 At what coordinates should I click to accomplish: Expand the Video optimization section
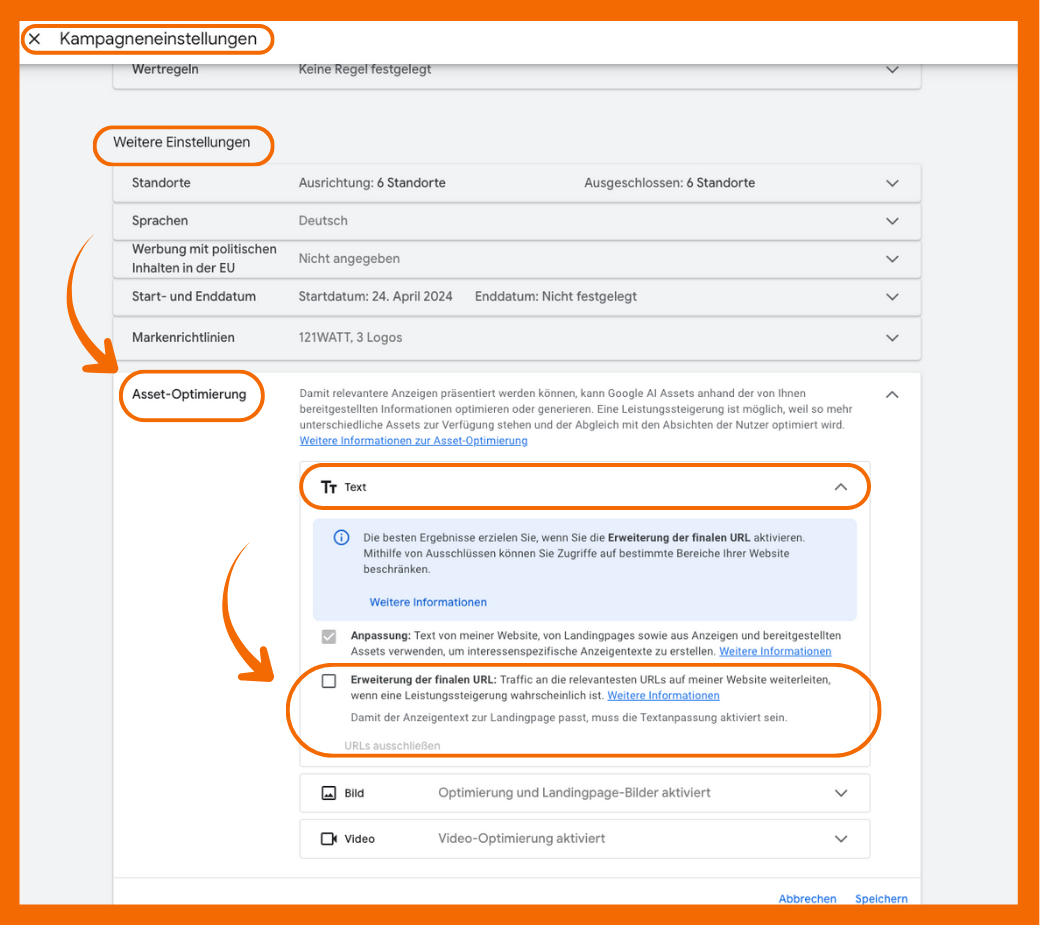[x=840, y=838]
